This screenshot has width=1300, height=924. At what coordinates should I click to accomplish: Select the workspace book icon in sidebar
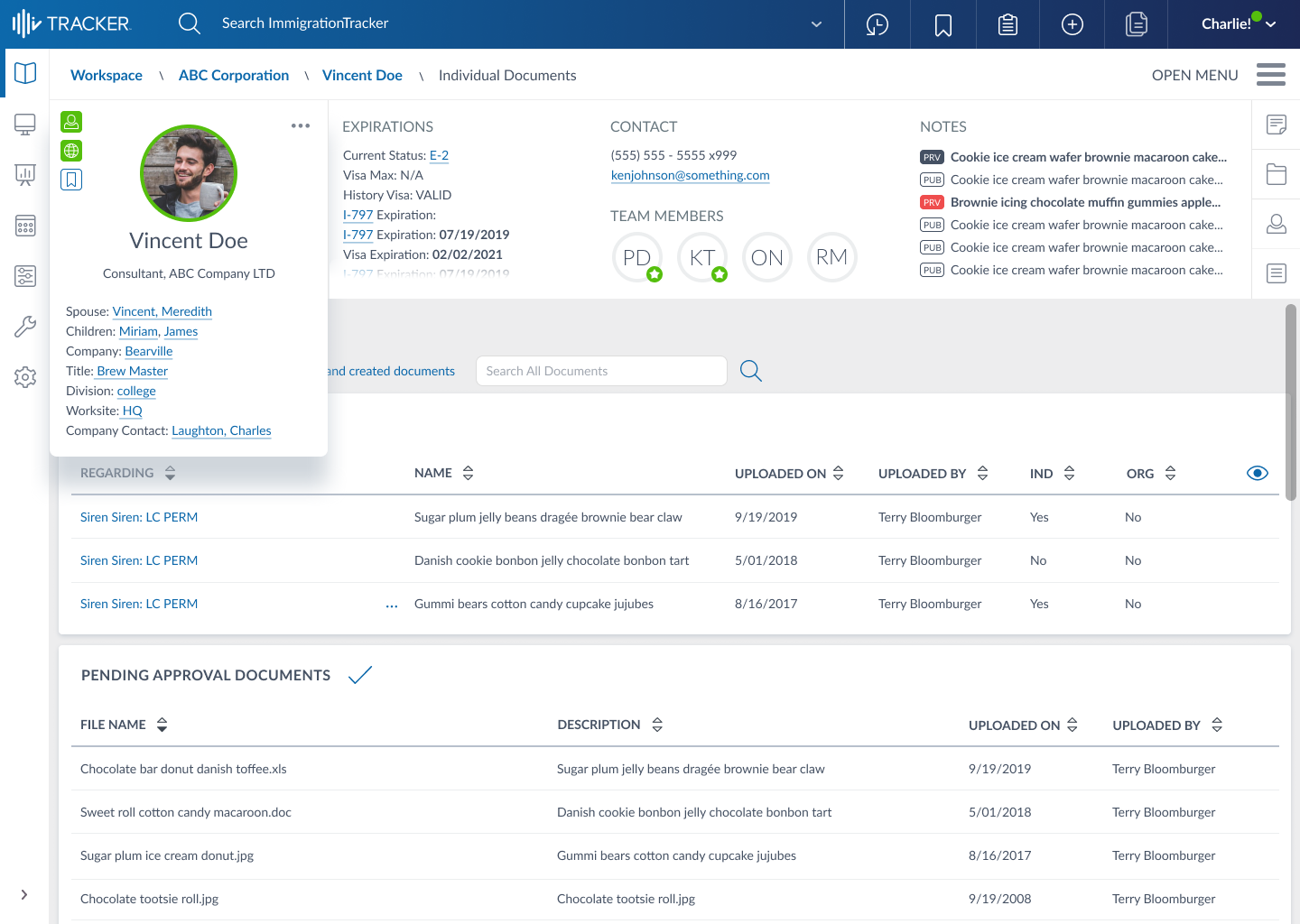pyautogui.click(x=25, y=73)
